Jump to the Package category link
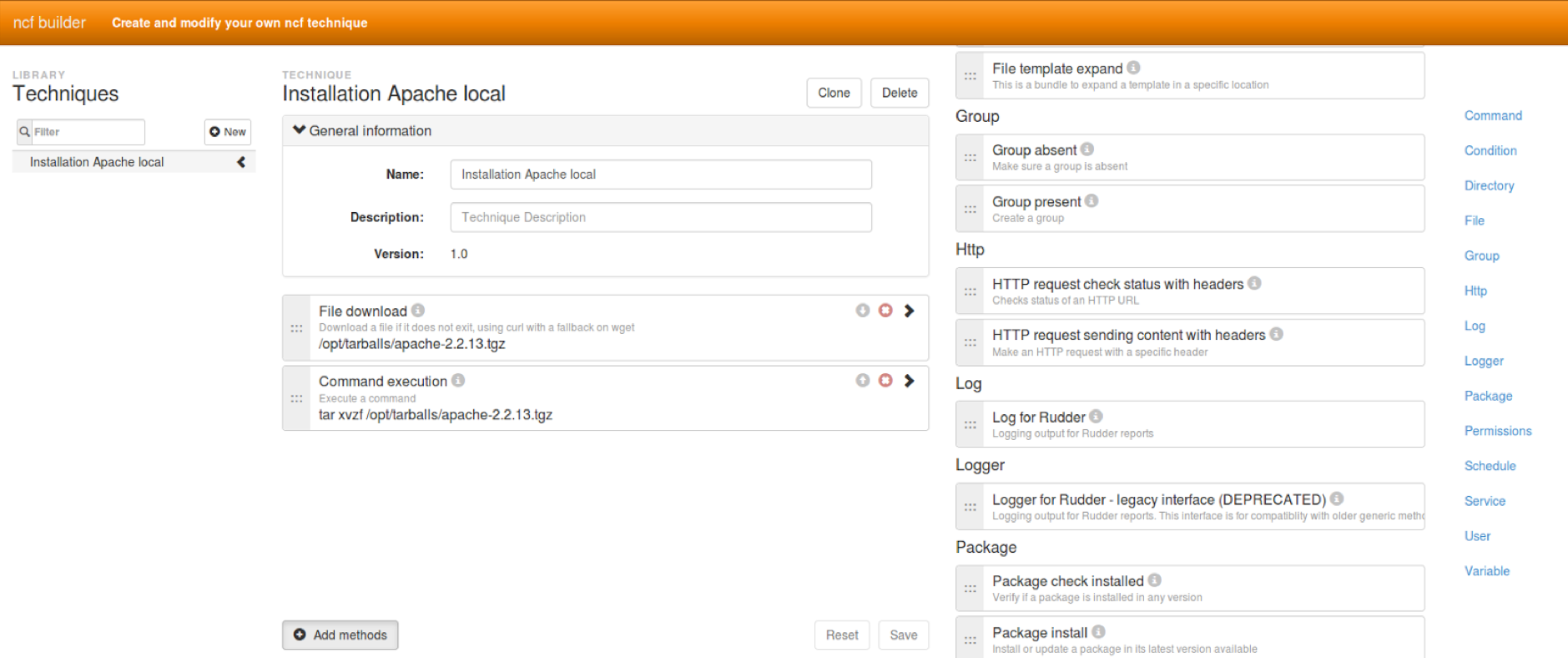The image size is (1568, 658). click(1488, 396)
